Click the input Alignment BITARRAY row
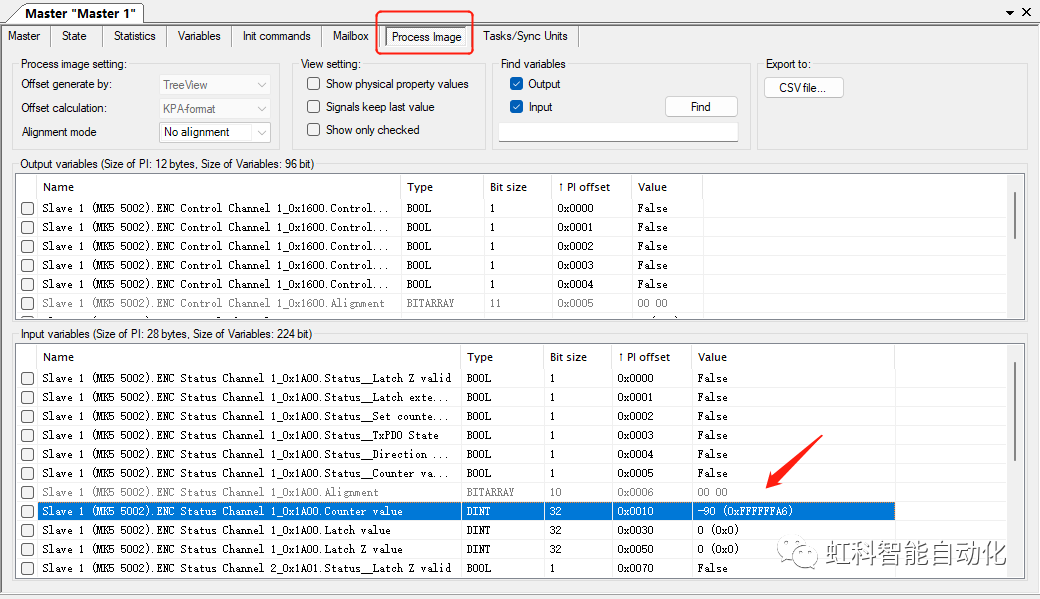The width and height of the screenshot is (1040, 599). (466, 492)
